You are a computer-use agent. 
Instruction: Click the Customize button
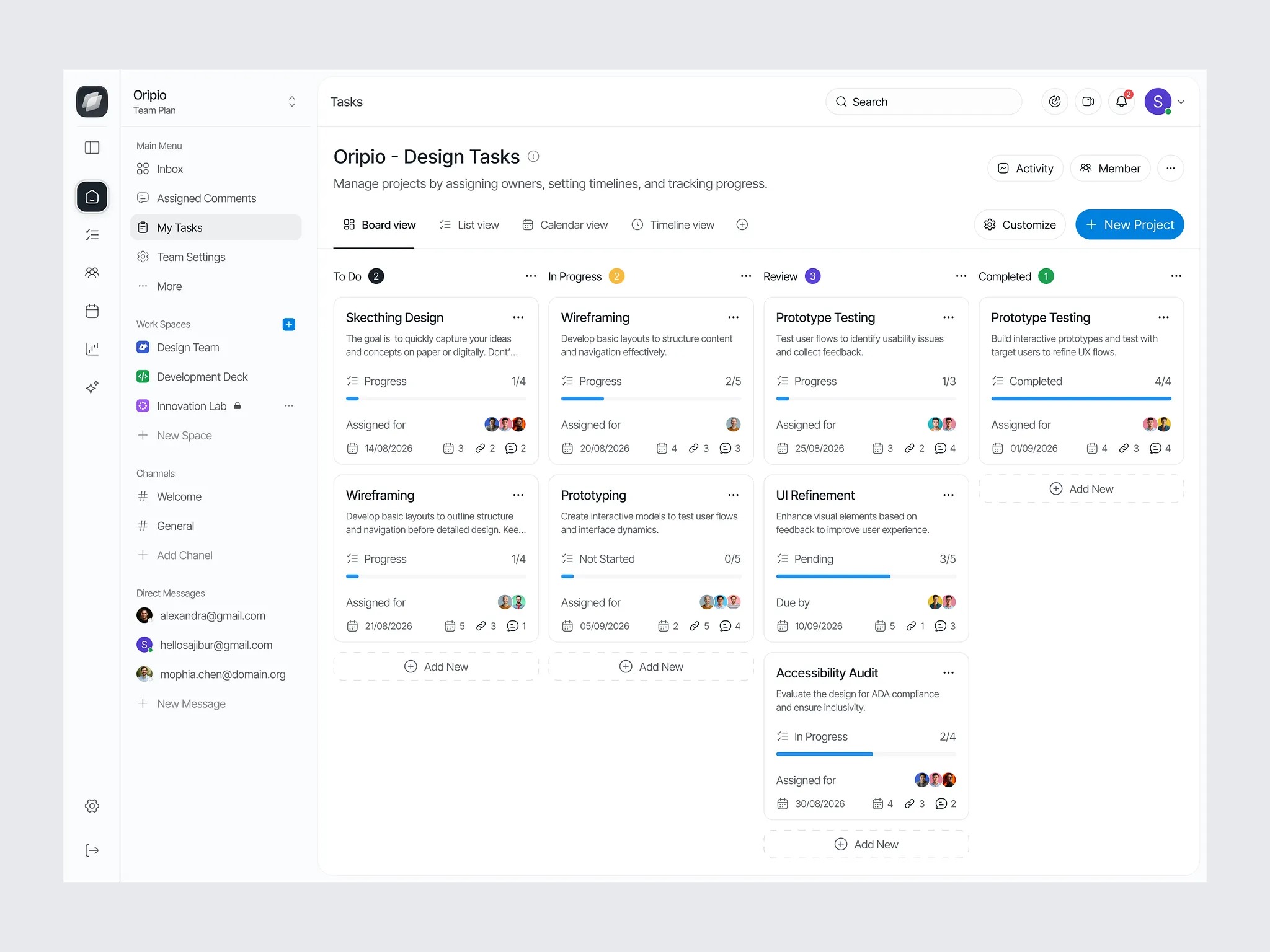coord(1019,225)
